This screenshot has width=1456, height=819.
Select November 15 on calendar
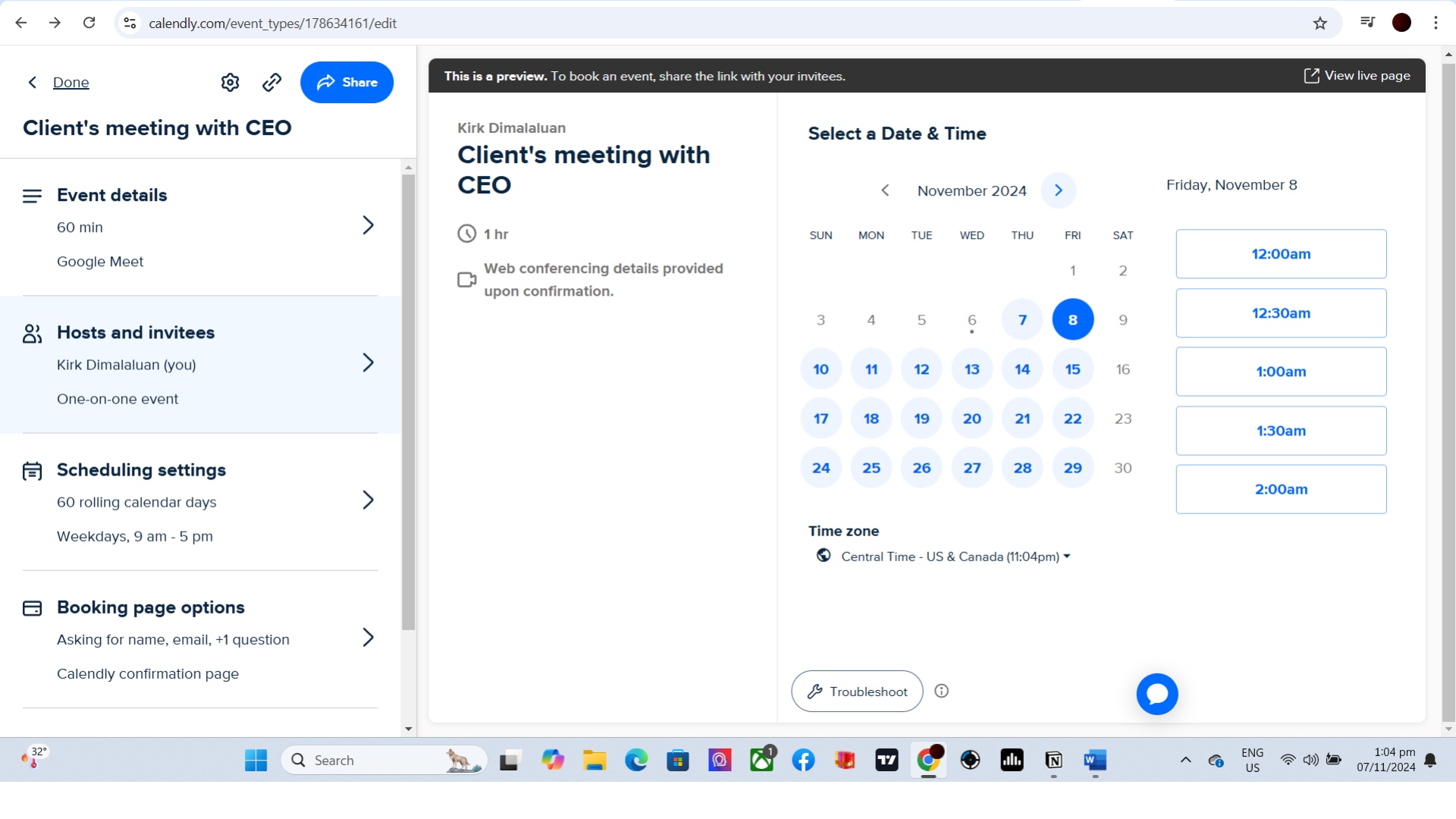[1072, 369]
